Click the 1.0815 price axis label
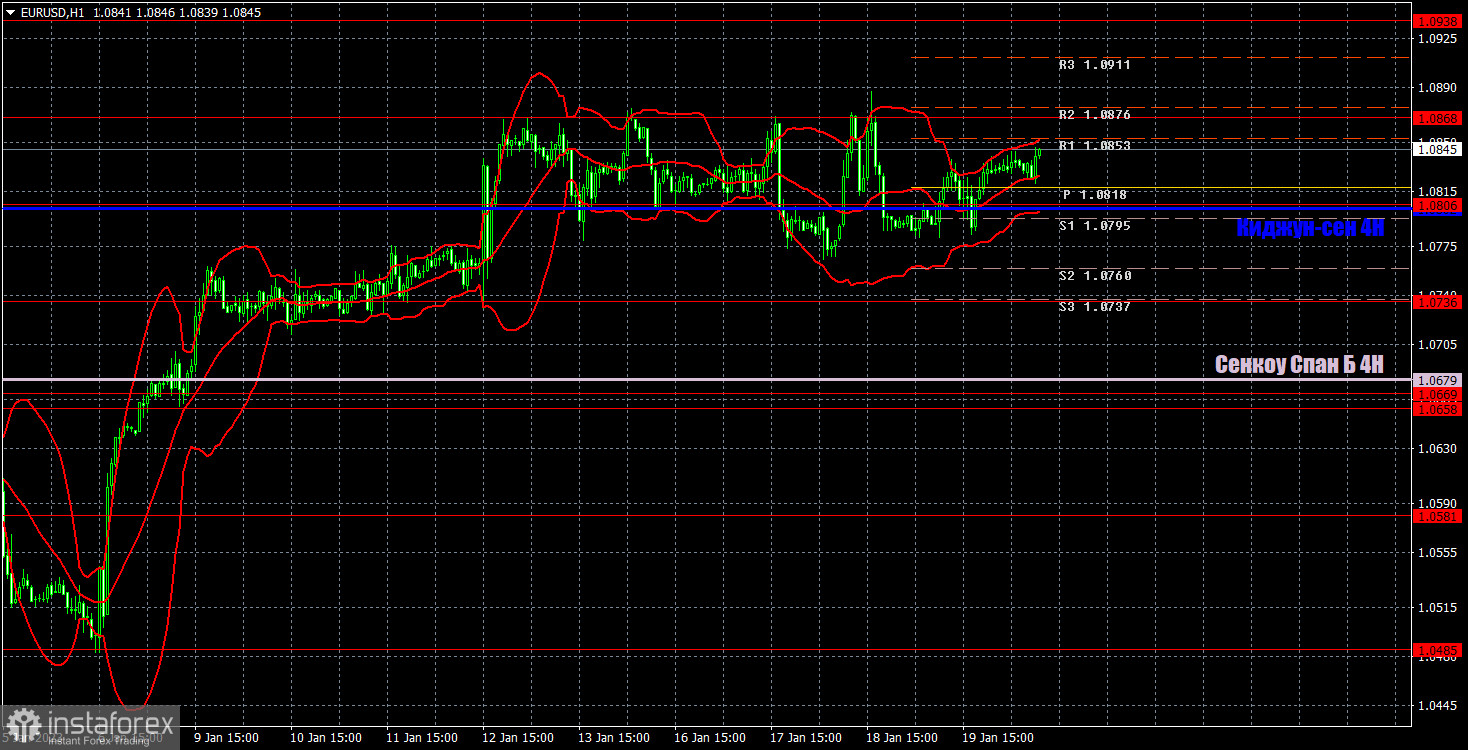 [1439, 191]
